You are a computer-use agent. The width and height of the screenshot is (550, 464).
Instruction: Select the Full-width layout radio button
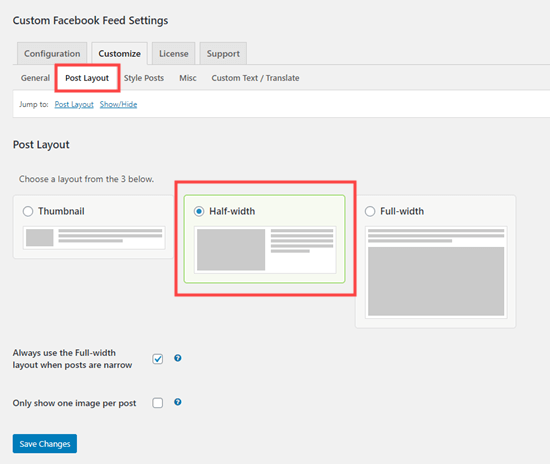point(370,211)
